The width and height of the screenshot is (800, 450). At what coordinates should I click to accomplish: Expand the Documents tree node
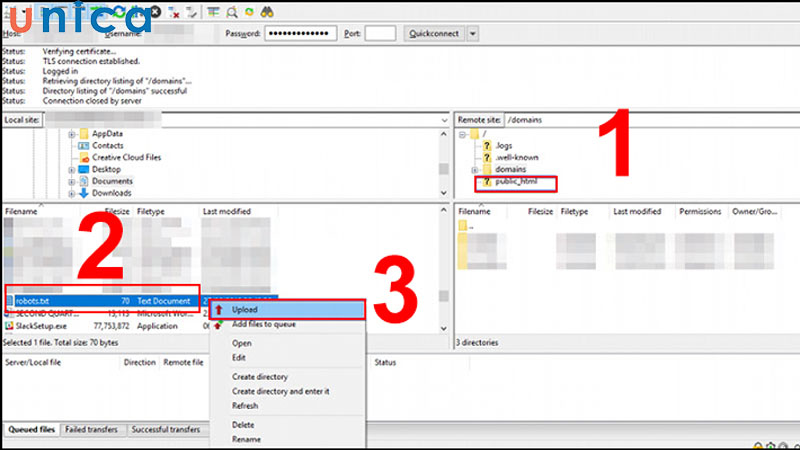tap(71, 182)
